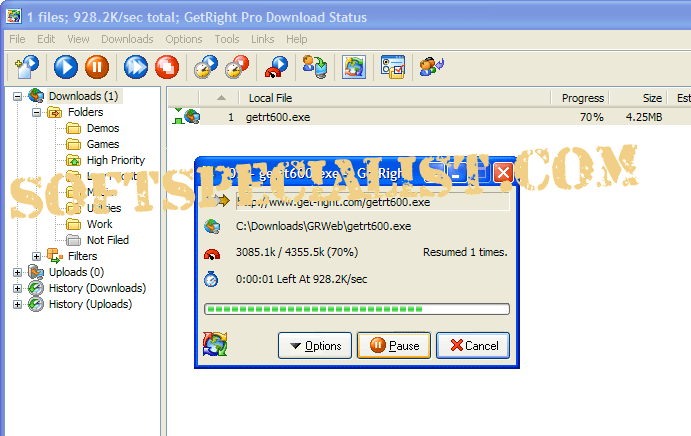Viewport: 691px width, 436px height.
Task: Sort list by Local File column header
Action: point(270,98)
